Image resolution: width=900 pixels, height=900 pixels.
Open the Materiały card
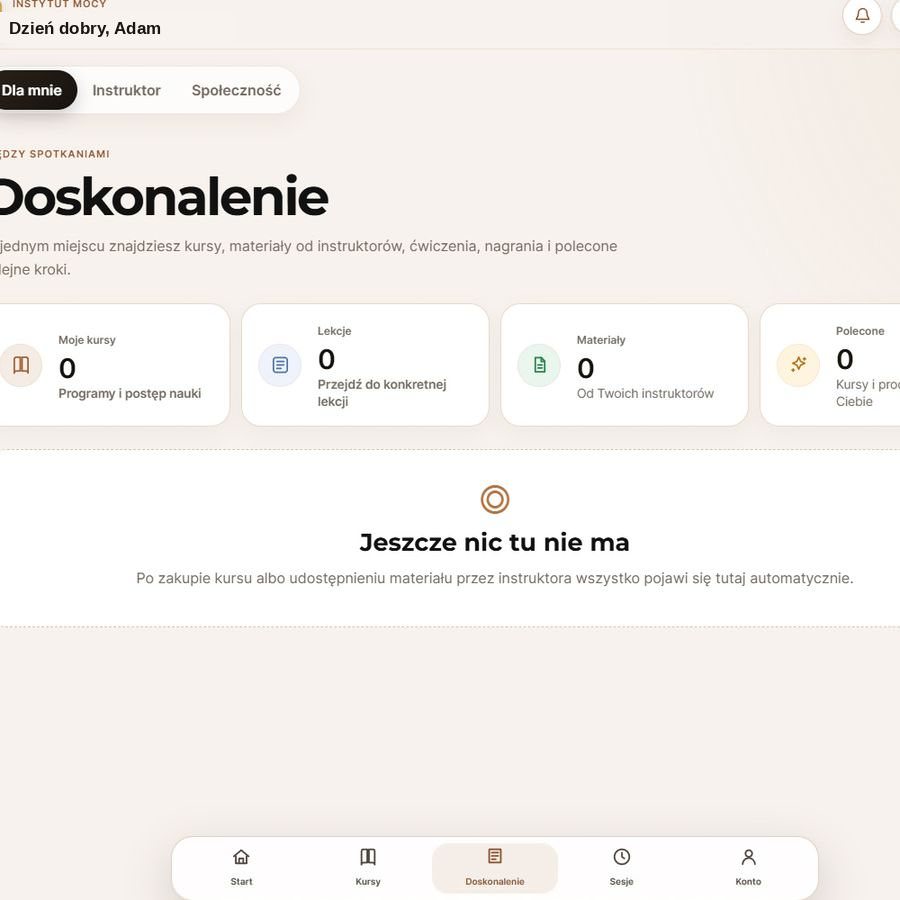(x=624, y=365)
